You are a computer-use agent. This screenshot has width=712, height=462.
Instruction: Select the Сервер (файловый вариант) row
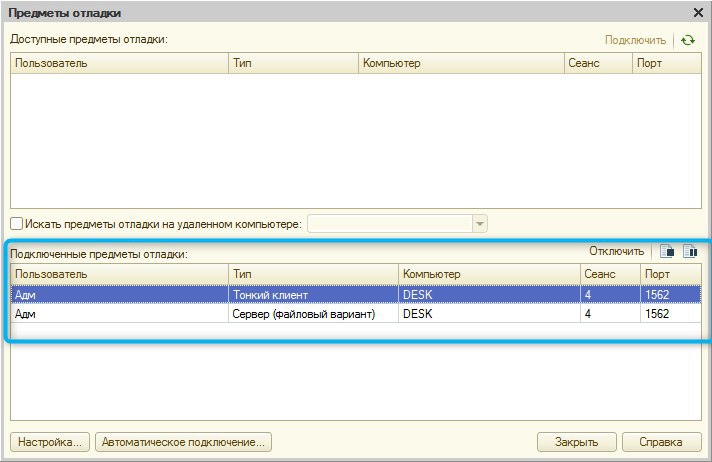pos(356,313)
